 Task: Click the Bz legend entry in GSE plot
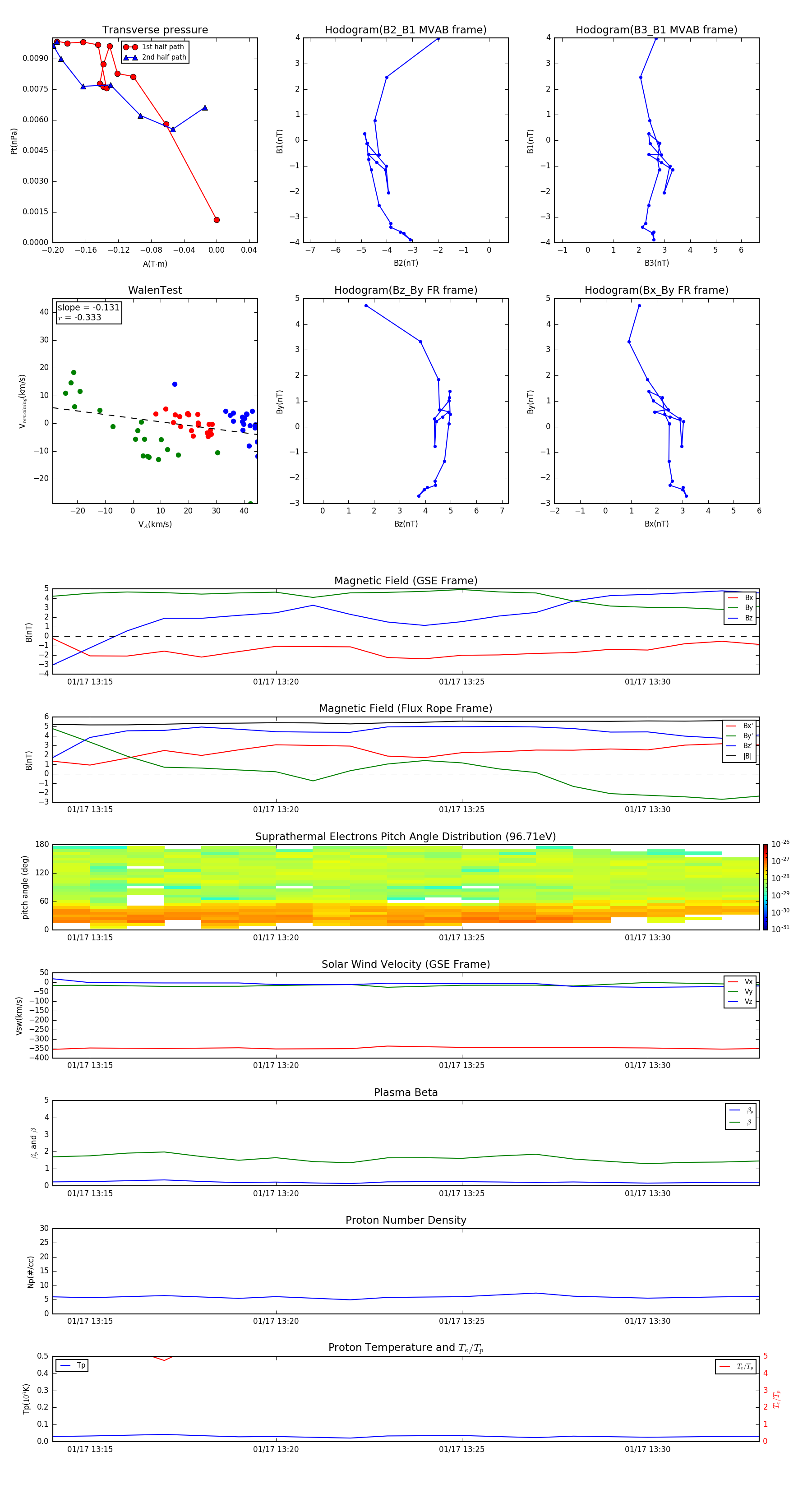[740, 618]
